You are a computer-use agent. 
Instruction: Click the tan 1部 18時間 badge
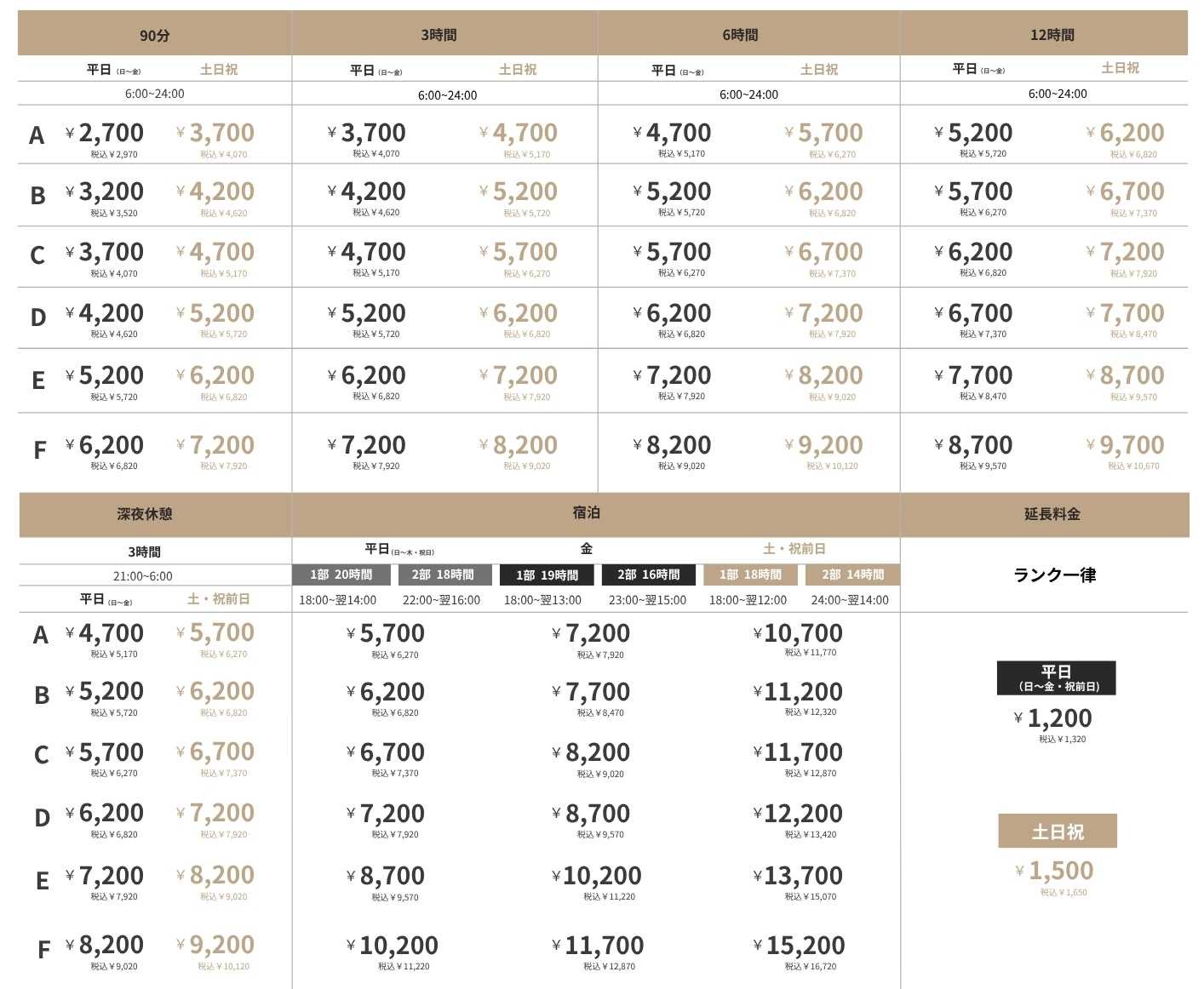click(750, 575)
